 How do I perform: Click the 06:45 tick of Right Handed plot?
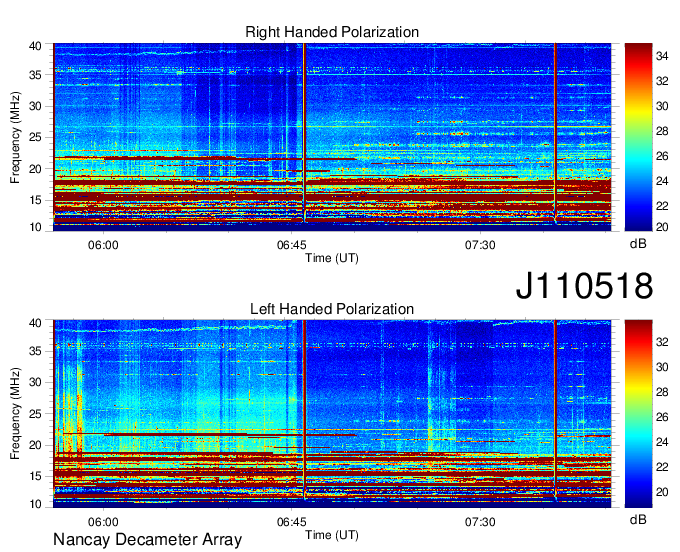click(291, 245)
